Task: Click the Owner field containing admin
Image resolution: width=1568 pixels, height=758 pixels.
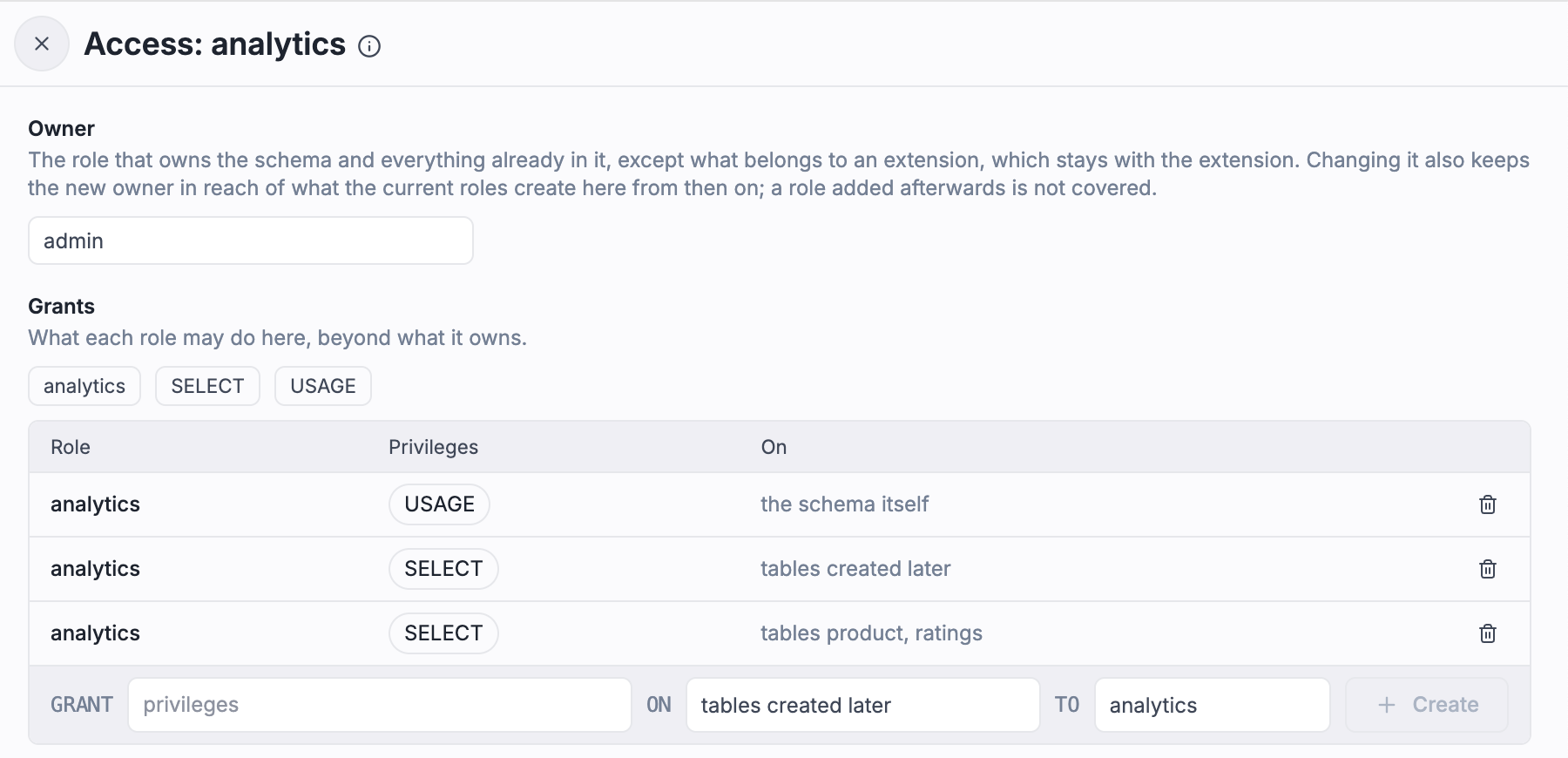Action: click(x=251, y=240)
